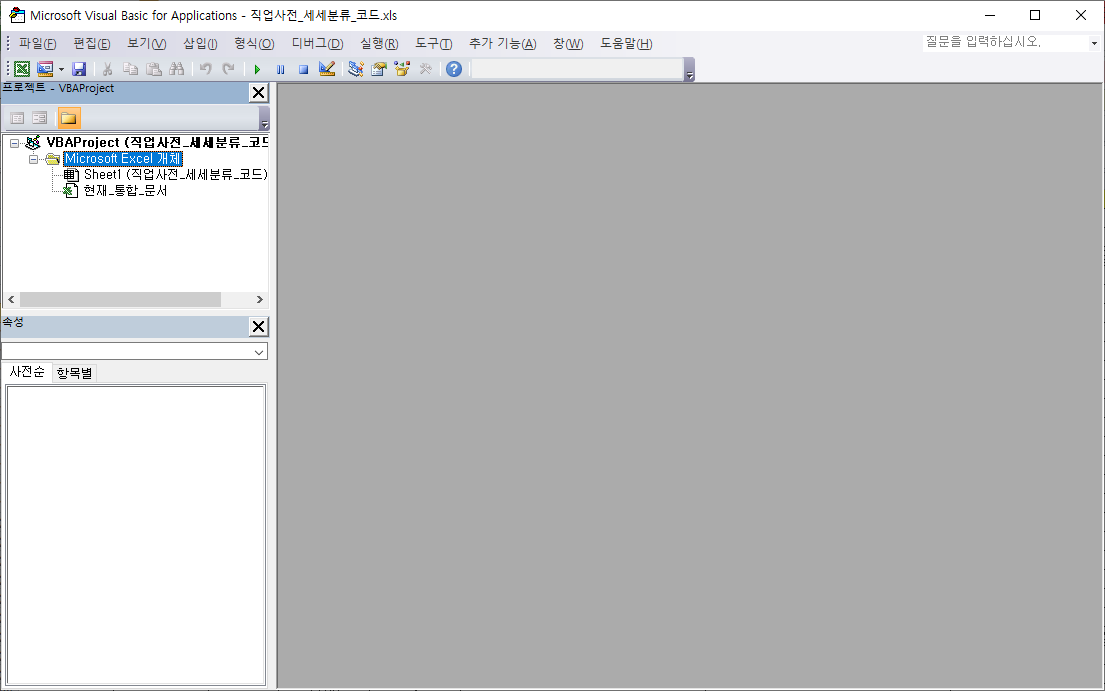The height and width of the screenshot is (691, 1105).
Task: Open the 실행(R) menu
Action: pos(379,44)
